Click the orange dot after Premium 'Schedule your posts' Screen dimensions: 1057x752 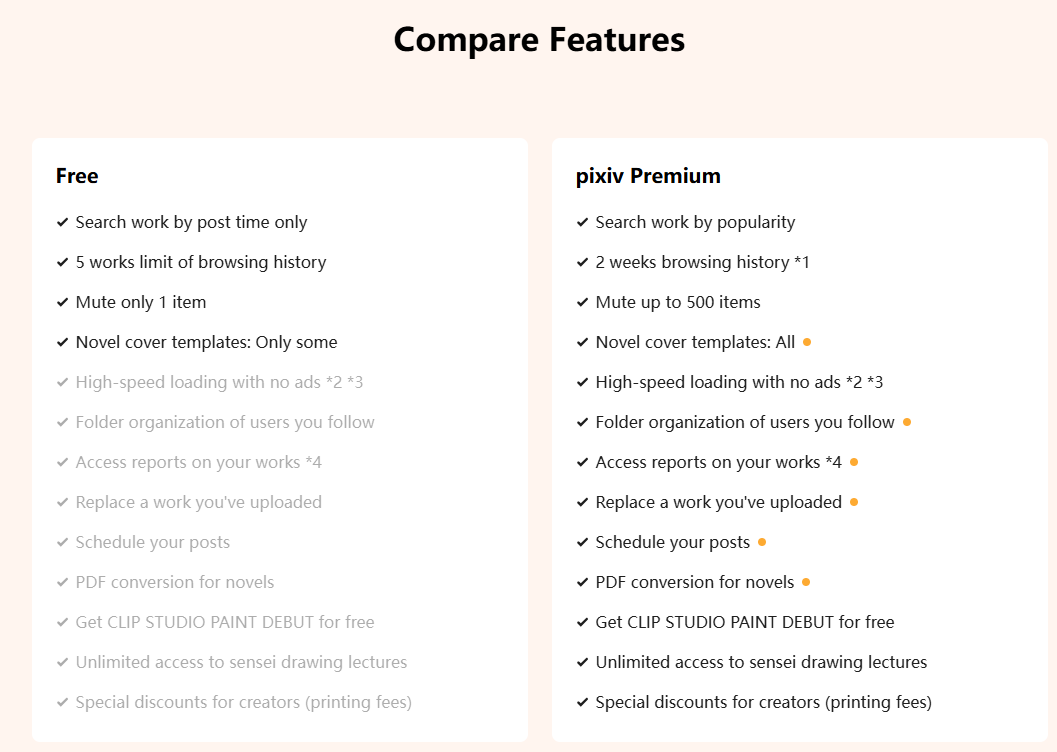[762, 542]
